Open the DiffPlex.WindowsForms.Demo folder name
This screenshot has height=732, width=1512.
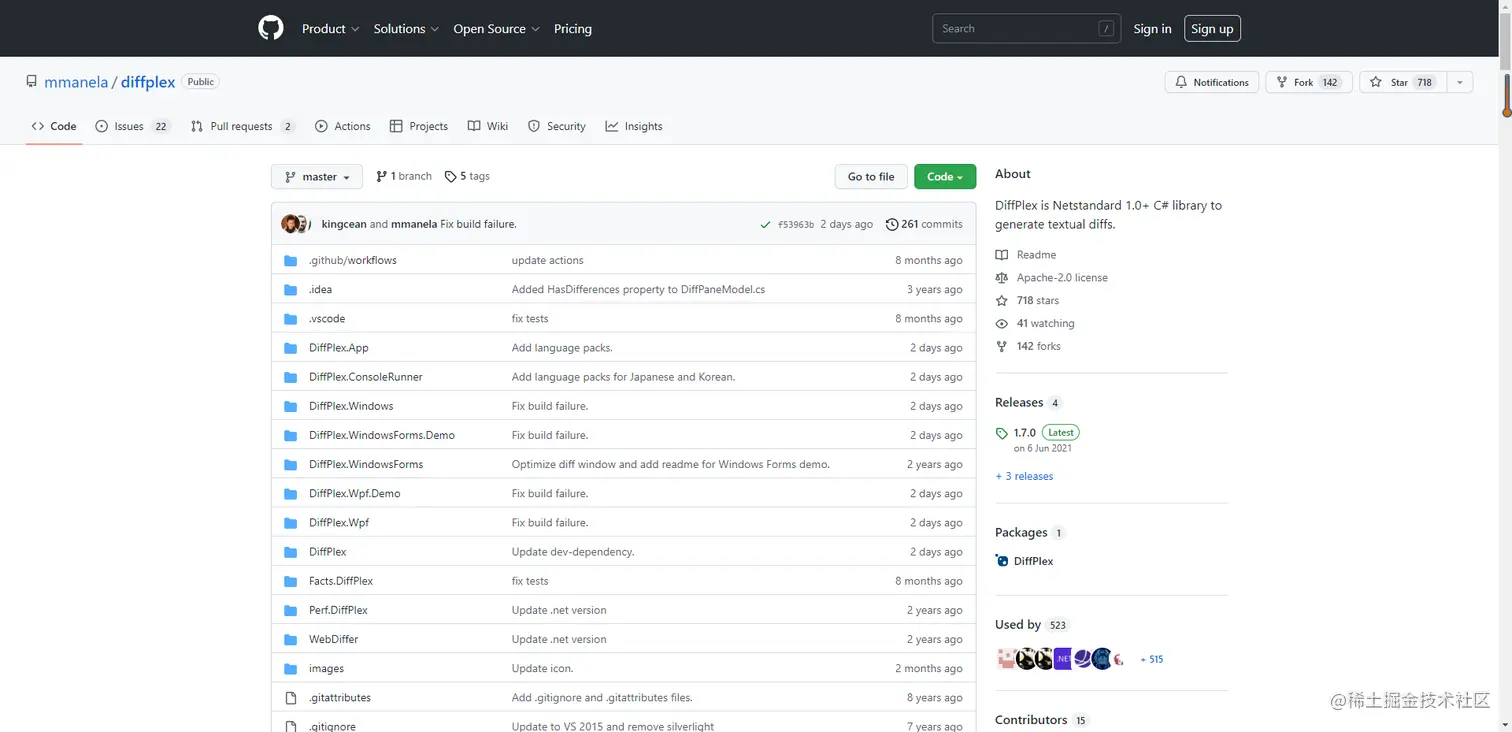click(x=382, y=435)
